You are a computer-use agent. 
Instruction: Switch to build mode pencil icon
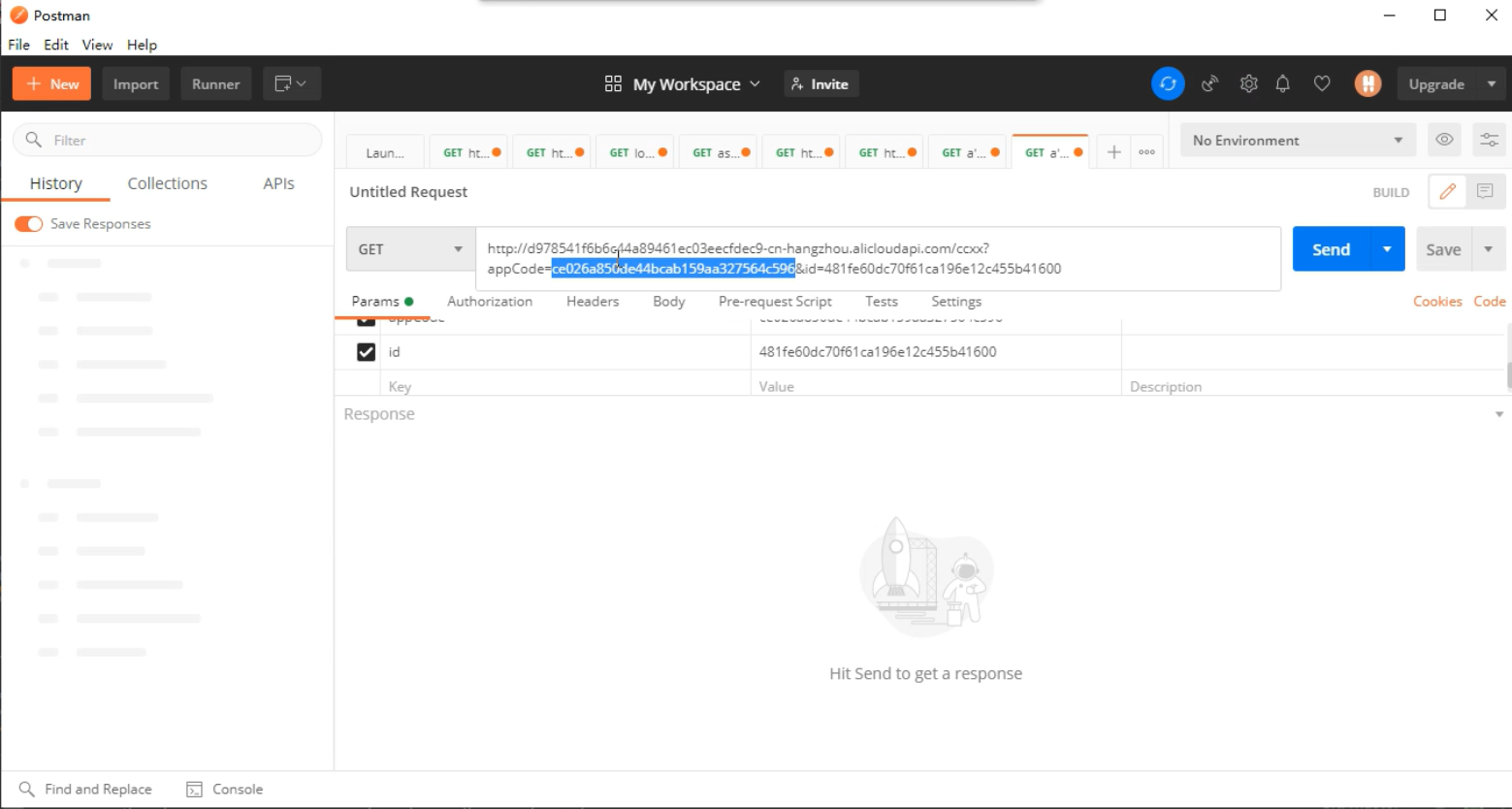1447,192
